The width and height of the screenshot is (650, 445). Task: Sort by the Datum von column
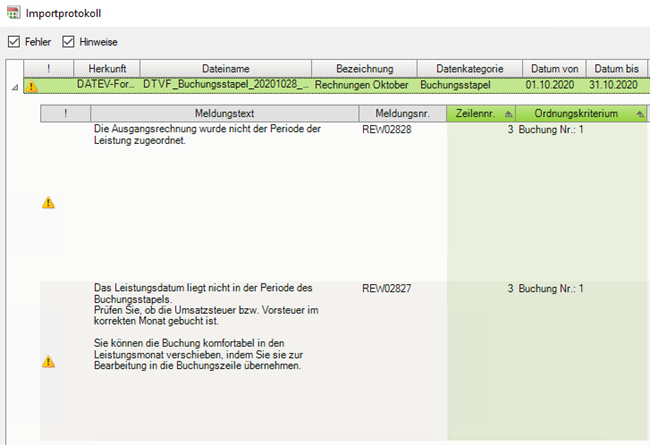point(552,68)
